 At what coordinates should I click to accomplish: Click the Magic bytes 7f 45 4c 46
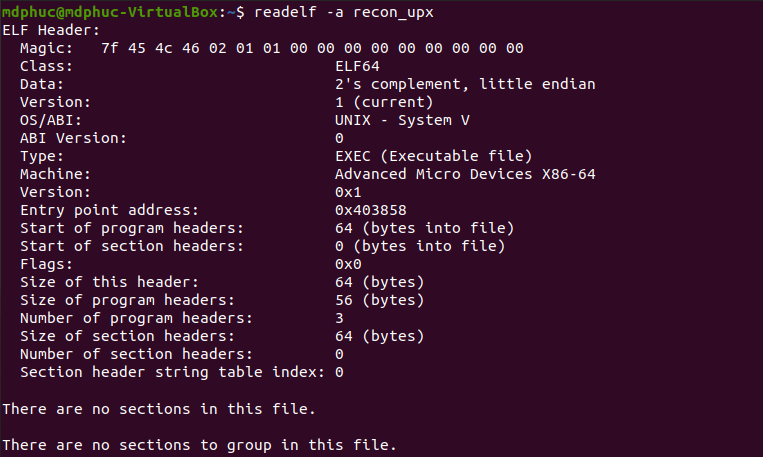pyautogui.click(x=150, y=48)
